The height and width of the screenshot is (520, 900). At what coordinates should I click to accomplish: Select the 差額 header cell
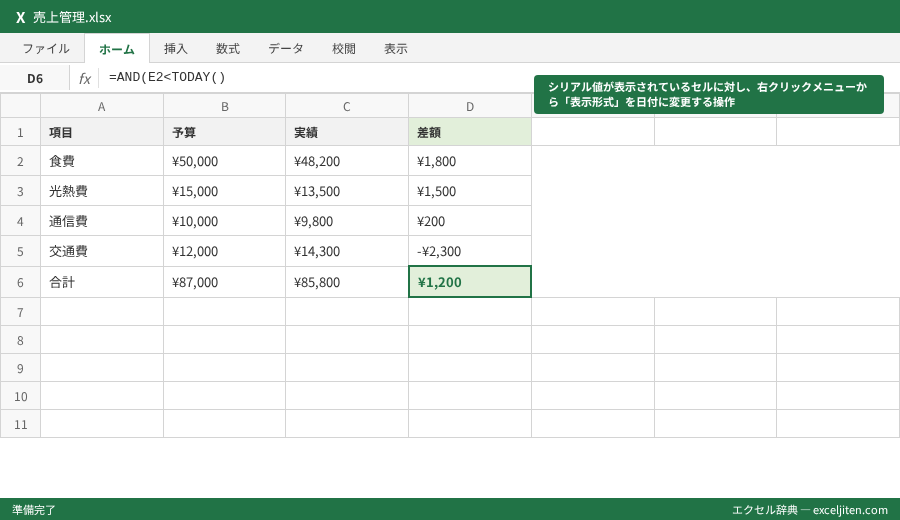[x=470, y=132]
